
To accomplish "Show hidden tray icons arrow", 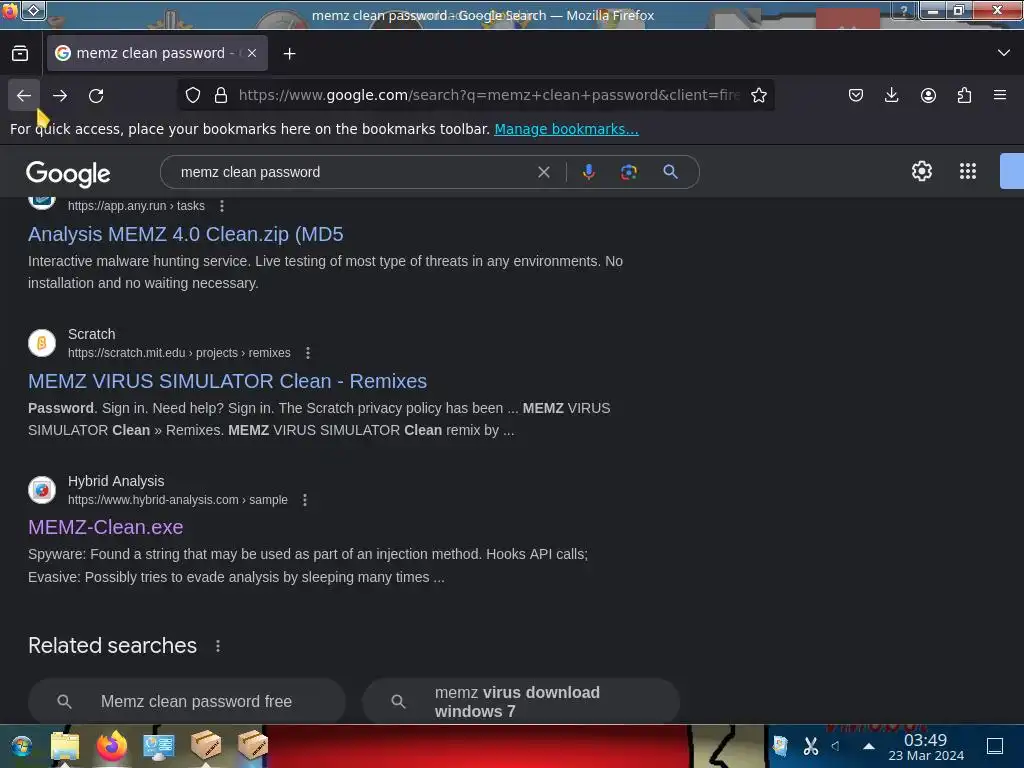I will (869, 746).
